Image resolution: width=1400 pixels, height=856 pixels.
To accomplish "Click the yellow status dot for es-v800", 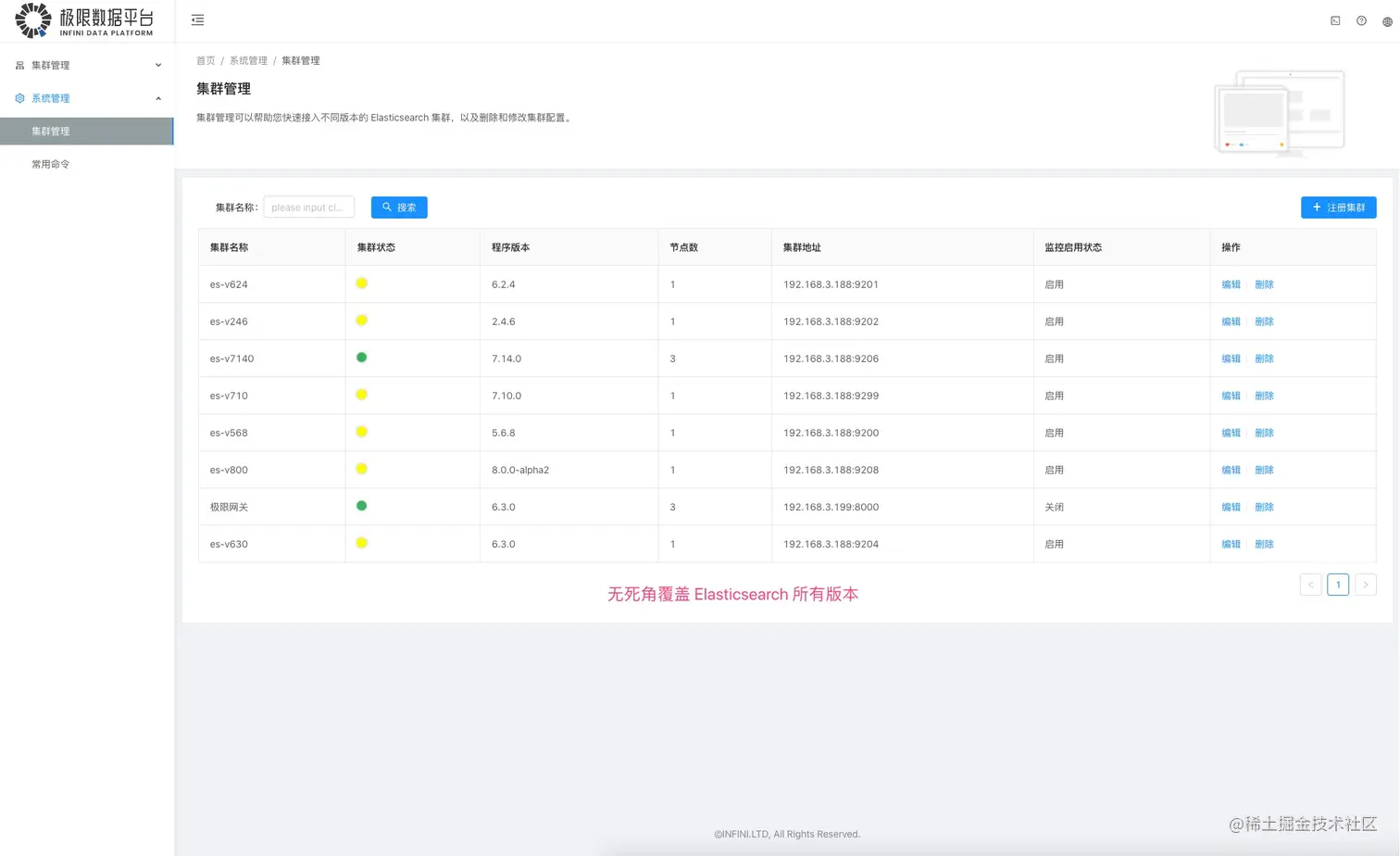I will pos(362,469).
